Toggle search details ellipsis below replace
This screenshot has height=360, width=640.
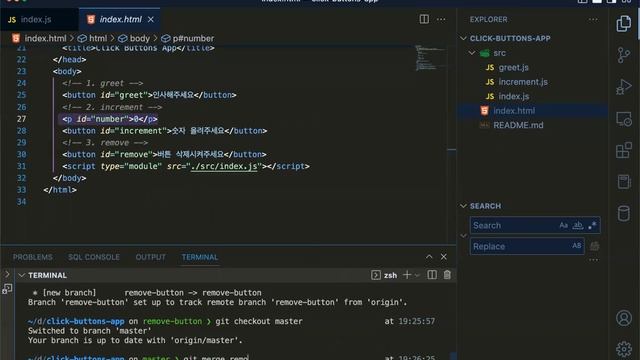coord(593,260)
